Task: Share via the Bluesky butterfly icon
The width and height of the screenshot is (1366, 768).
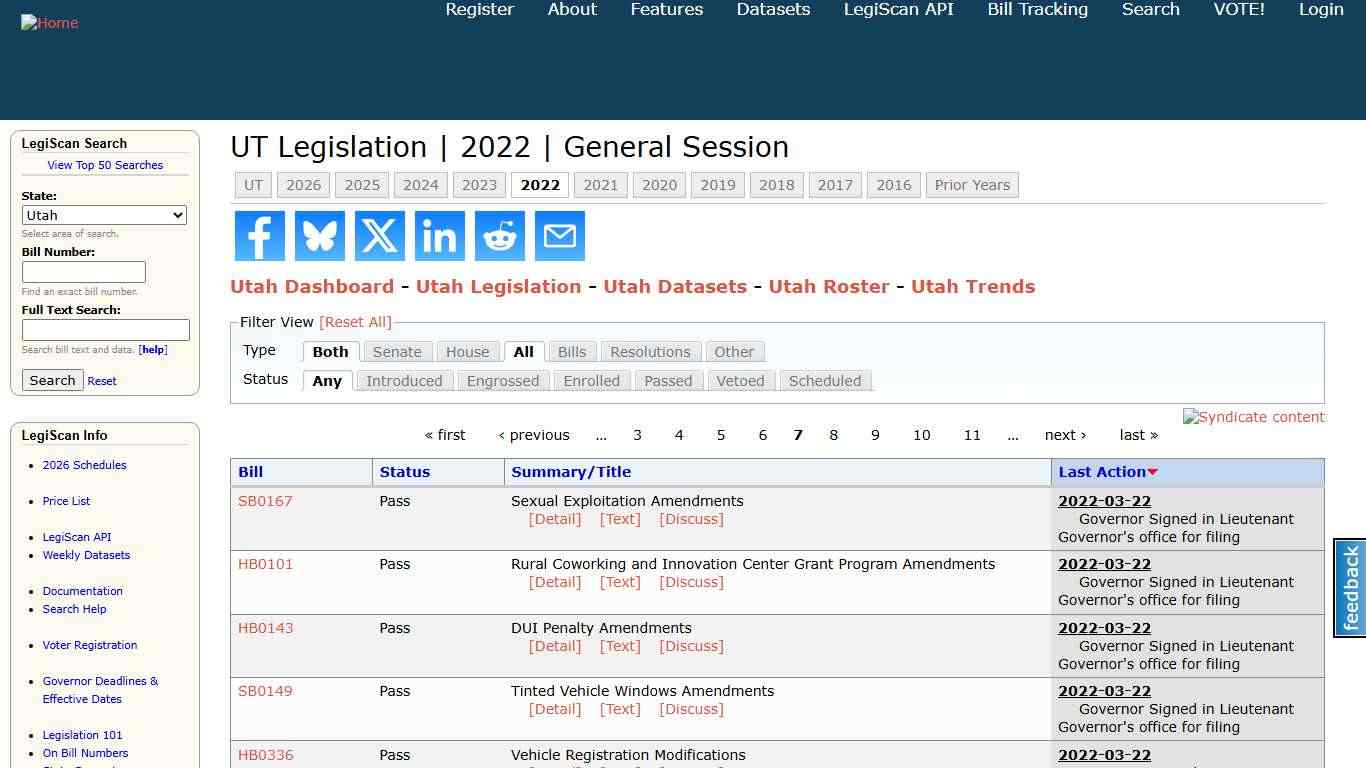Action: (x=319, y=236)
